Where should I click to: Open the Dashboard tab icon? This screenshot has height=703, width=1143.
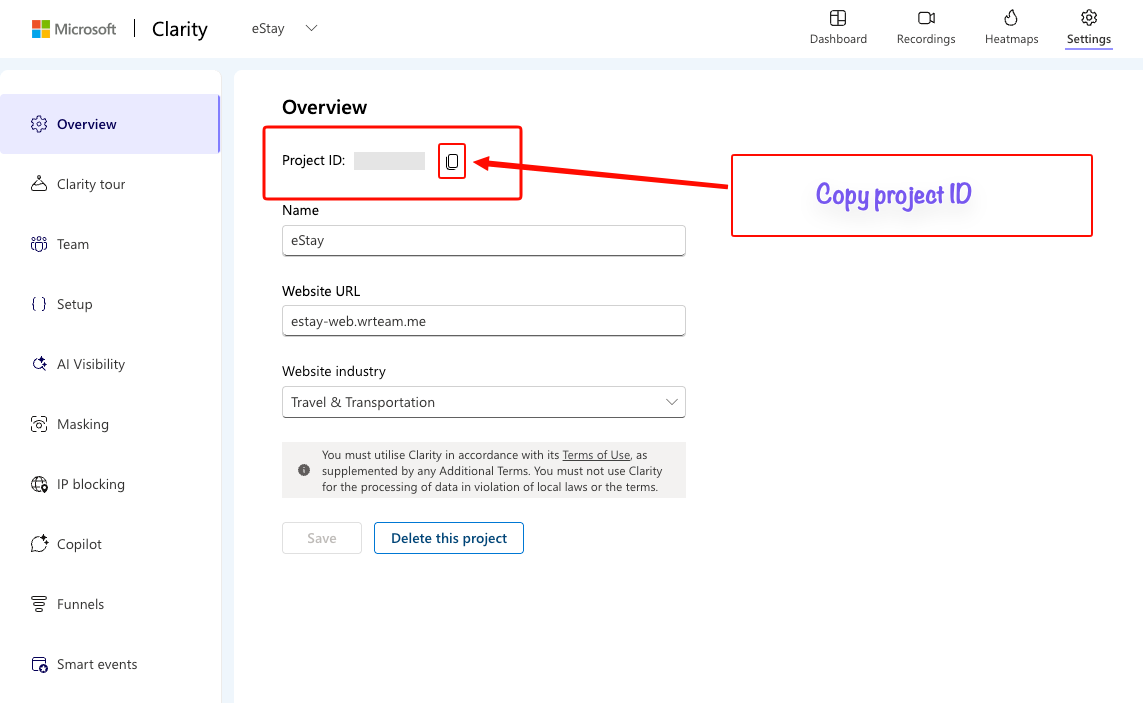click(x=838, y=18)
